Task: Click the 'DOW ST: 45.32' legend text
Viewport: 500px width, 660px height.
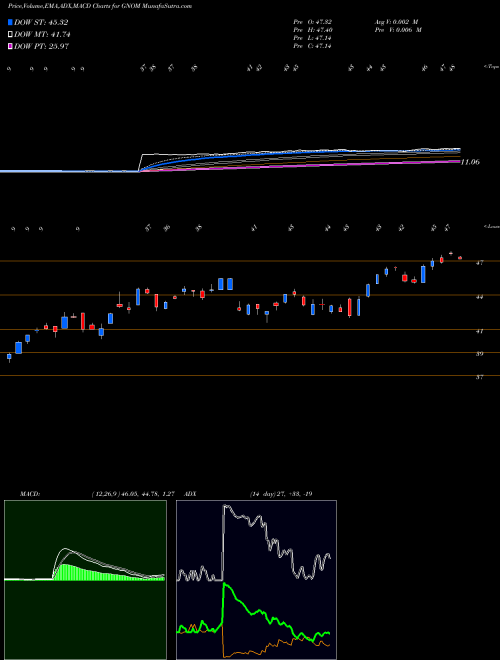Action: (x=41, y=22)
